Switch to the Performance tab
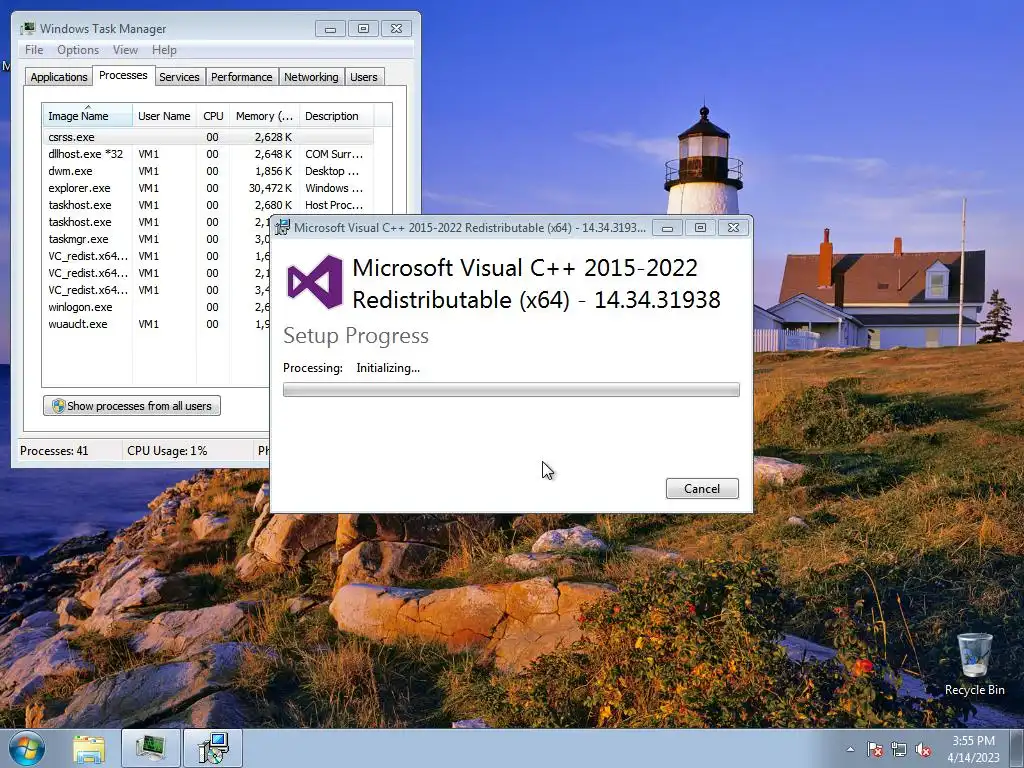 click(x=242, y=77)
